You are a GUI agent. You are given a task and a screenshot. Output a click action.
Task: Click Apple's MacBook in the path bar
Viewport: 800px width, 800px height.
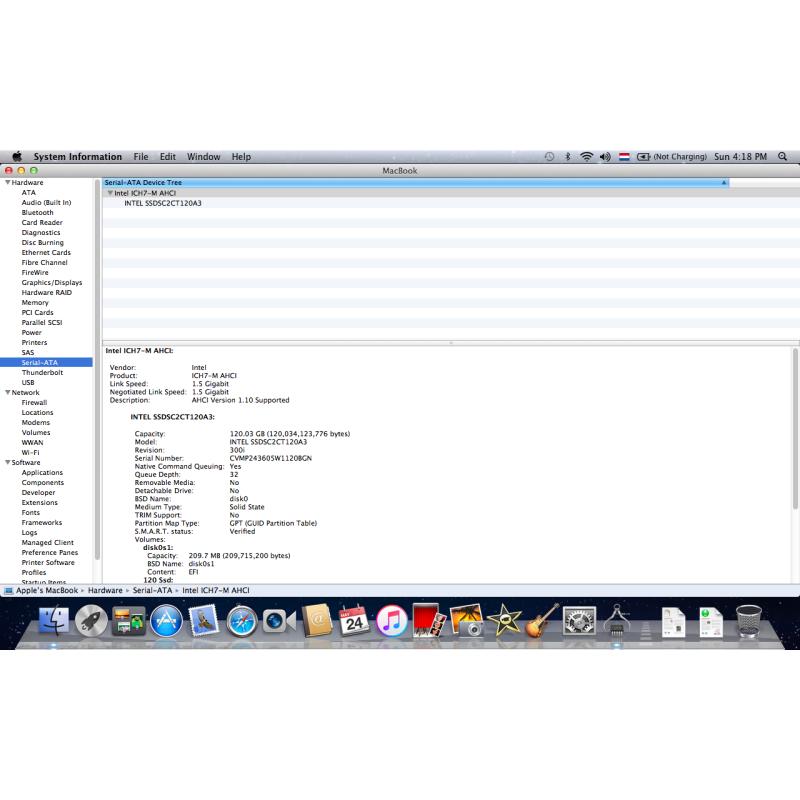tap(47, 590)
